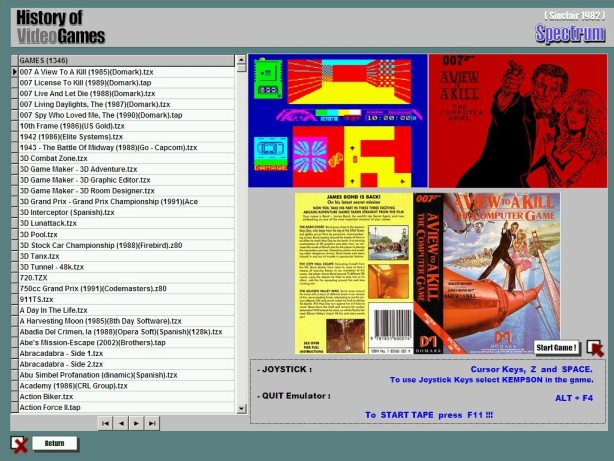Jump to last record in game list
The width and height of the screenshot is (614, 461).
152,423
